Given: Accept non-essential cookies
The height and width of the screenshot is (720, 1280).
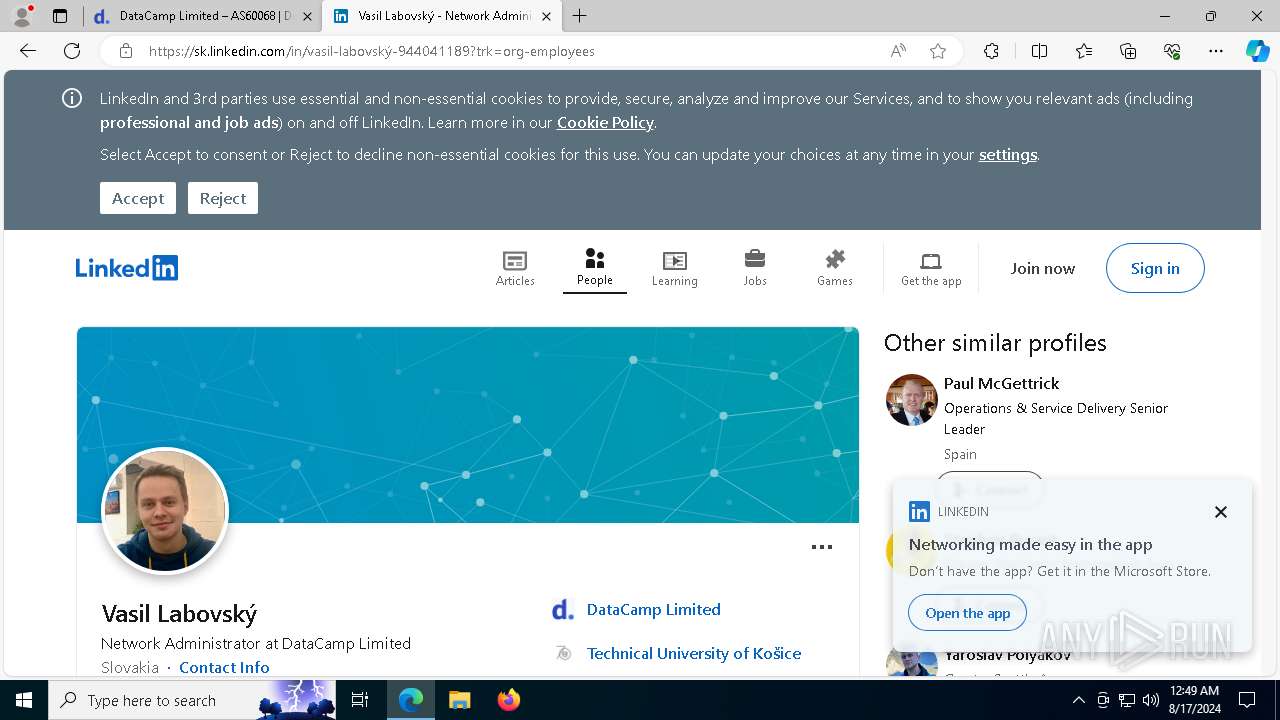Looking at the screenshot, I should 138,198.
